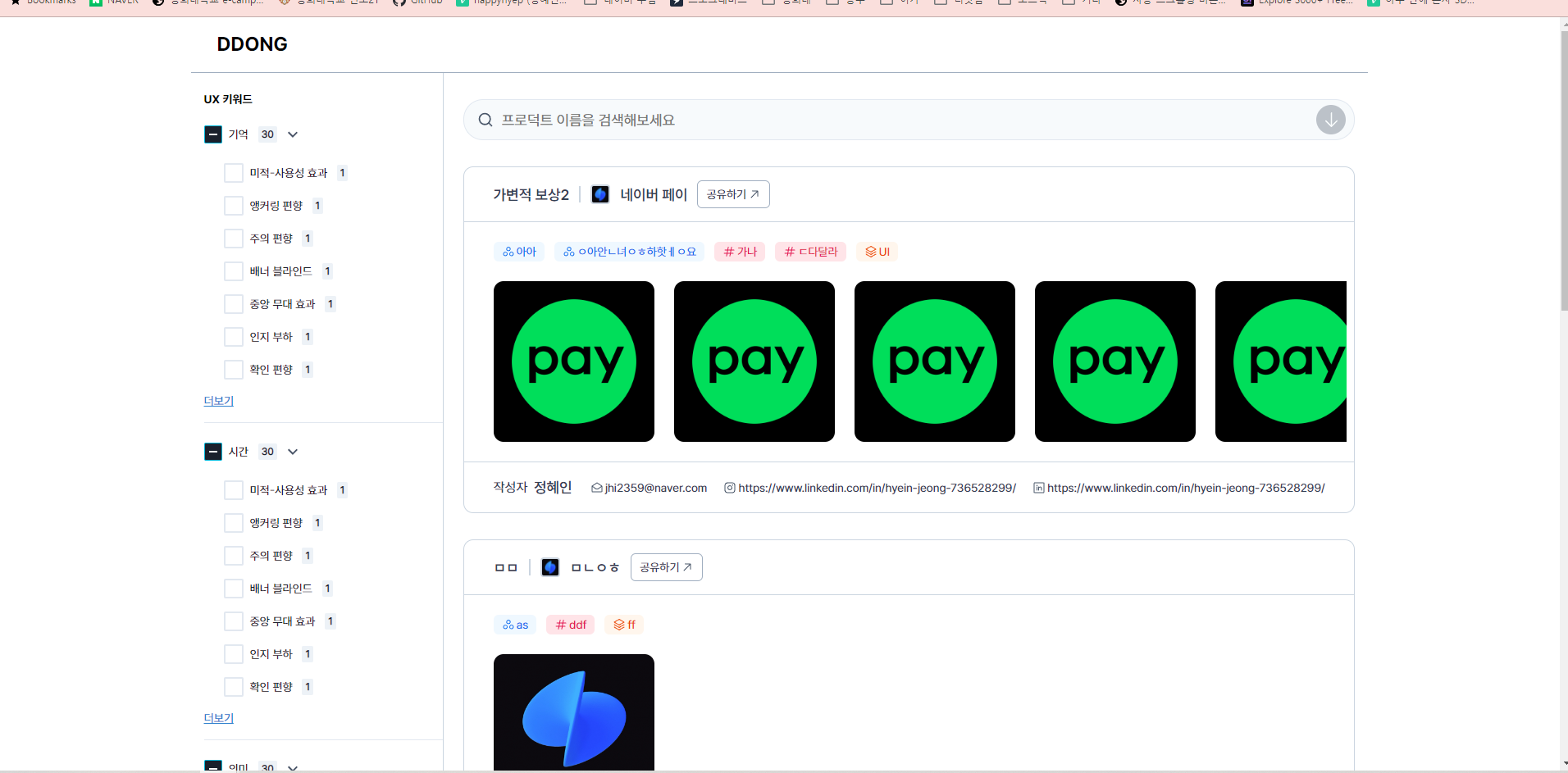The height and width of the screenshot is (773, 1568).
Task: Click the 공유하기 button on ㅁㄴㅇㅎ card
Action: (x=667, y=567)
